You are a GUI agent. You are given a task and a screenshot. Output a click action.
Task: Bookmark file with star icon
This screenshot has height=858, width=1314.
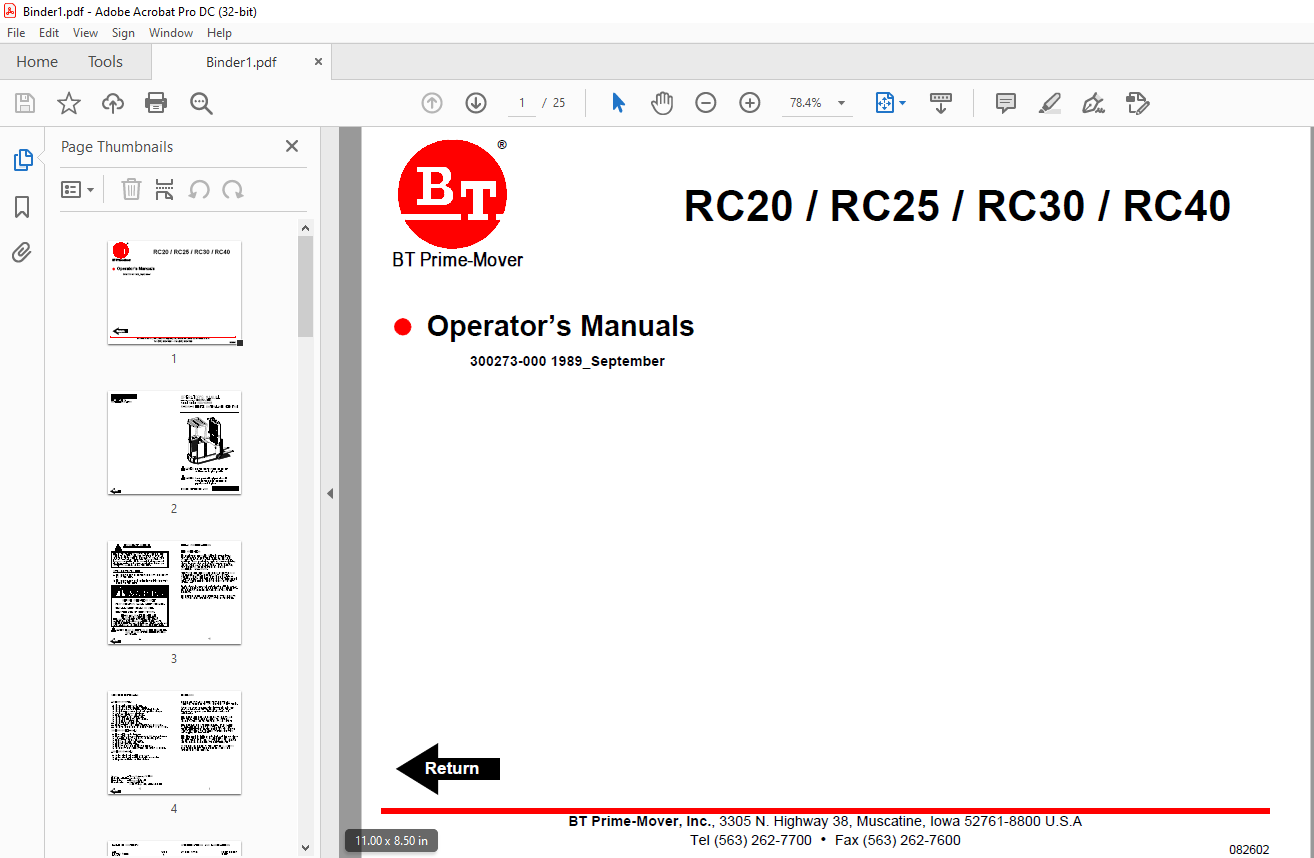pyautogui.click(x=68, y=103)
